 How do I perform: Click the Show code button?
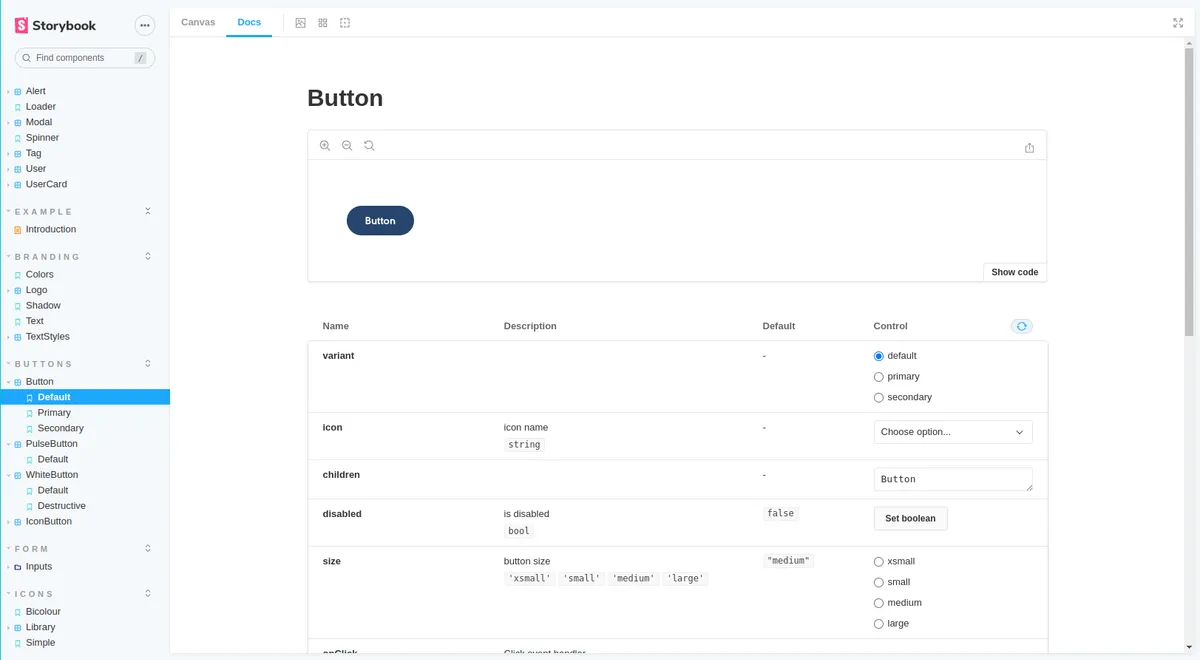point(1013,271)
